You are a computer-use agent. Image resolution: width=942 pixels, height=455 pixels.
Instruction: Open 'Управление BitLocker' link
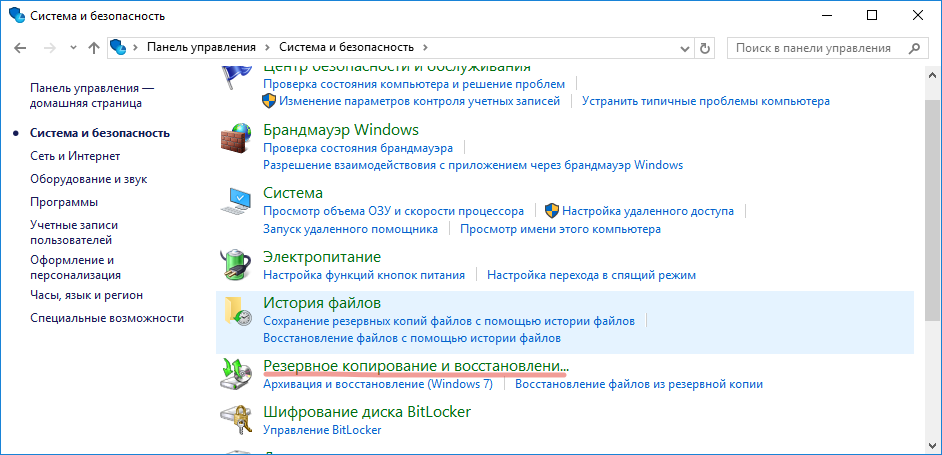[x=322, y=430]
